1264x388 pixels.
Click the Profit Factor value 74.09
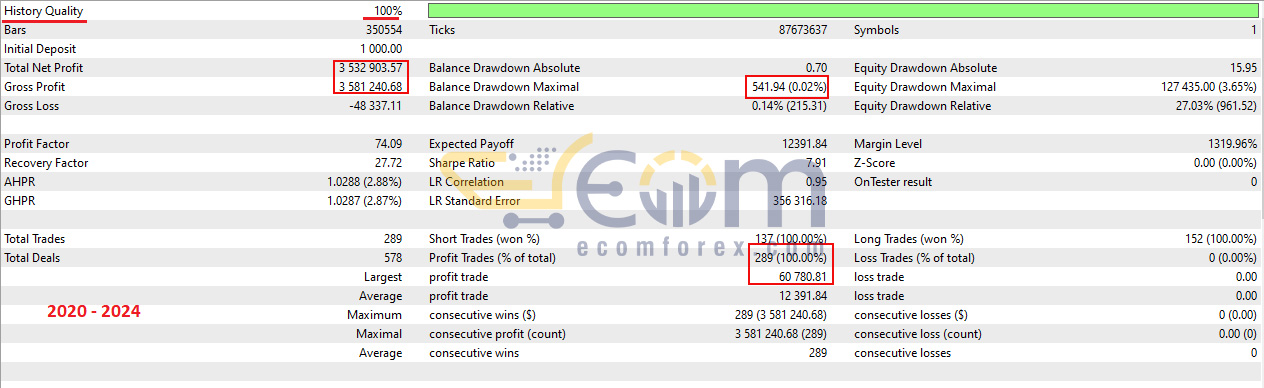389,144
